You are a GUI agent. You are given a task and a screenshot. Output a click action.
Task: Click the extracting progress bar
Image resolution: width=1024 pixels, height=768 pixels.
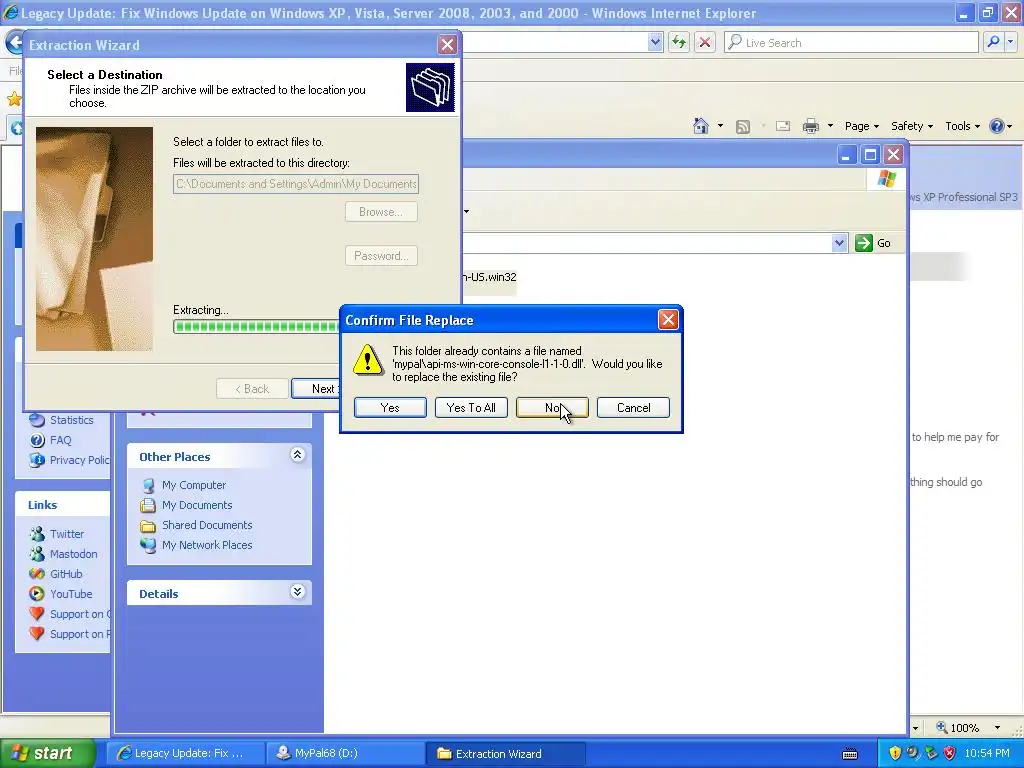tap(256, 327)
